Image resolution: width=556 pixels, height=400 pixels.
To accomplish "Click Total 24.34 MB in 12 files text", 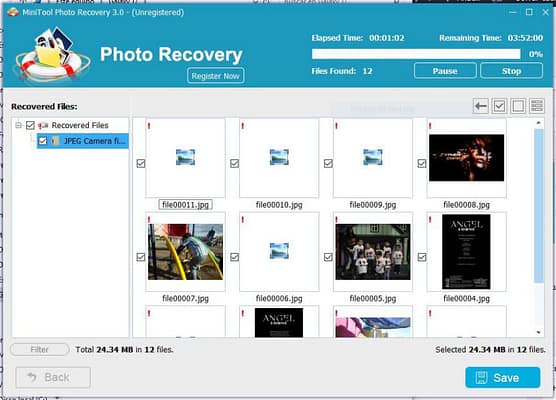I will [124, 350].
